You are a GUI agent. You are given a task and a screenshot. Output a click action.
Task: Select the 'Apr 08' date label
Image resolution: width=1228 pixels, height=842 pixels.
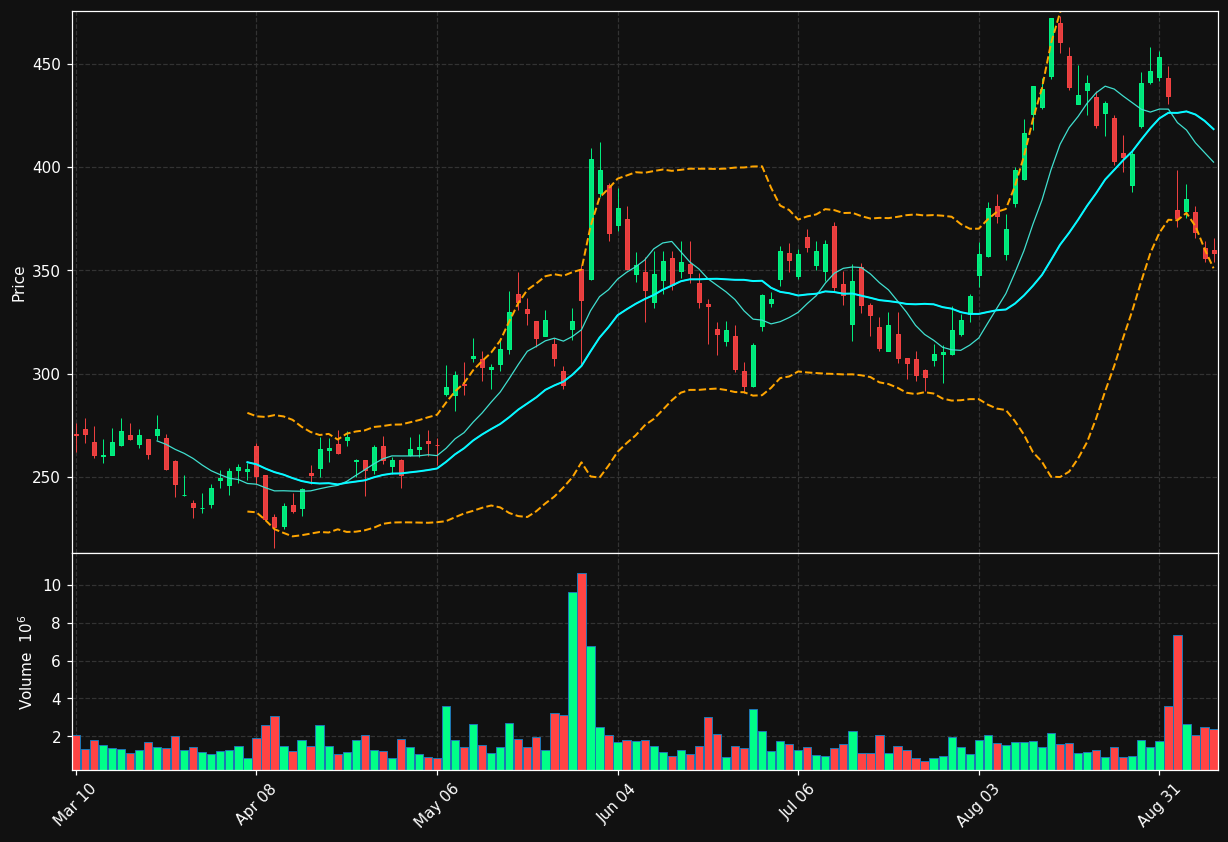coord(256,805)
